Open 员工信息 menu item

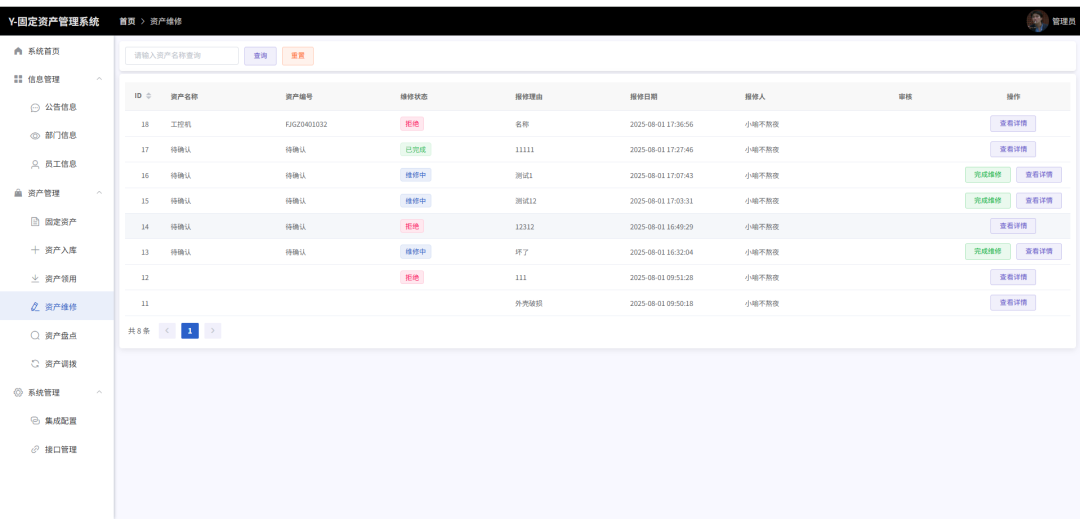[x=56, y=165]
